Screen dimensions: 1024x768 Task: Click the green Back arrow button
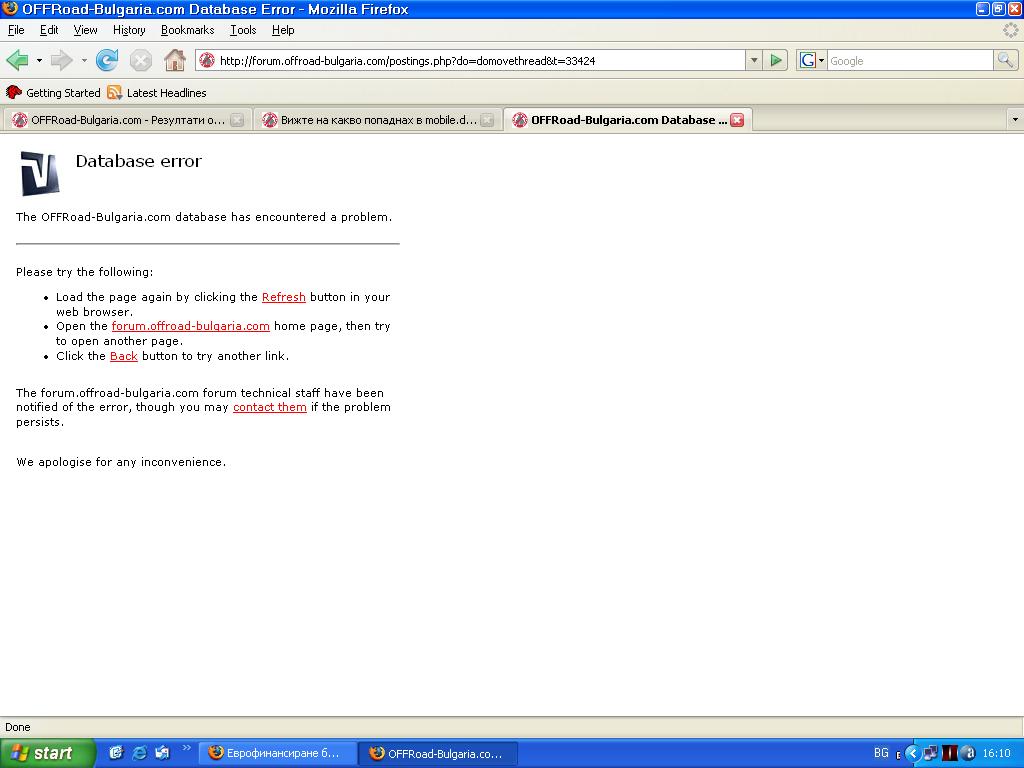[18, 61]
